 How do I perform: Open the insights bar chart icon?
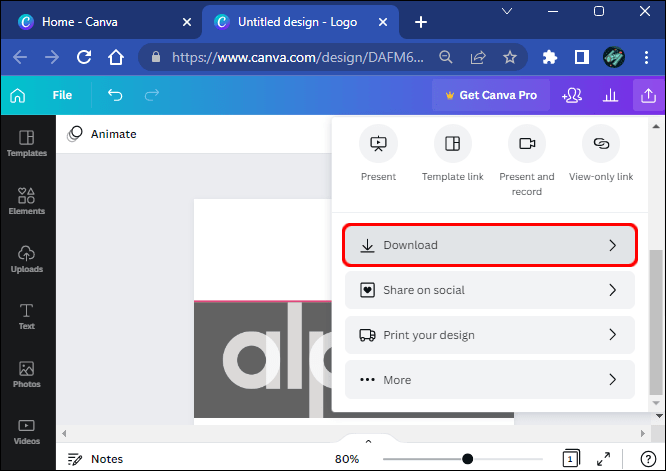click(610, 95)
